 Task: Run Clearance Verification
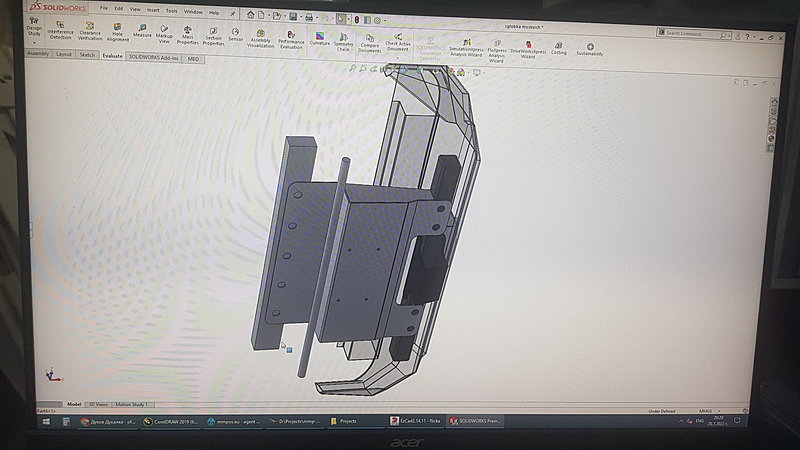[90, 31]
